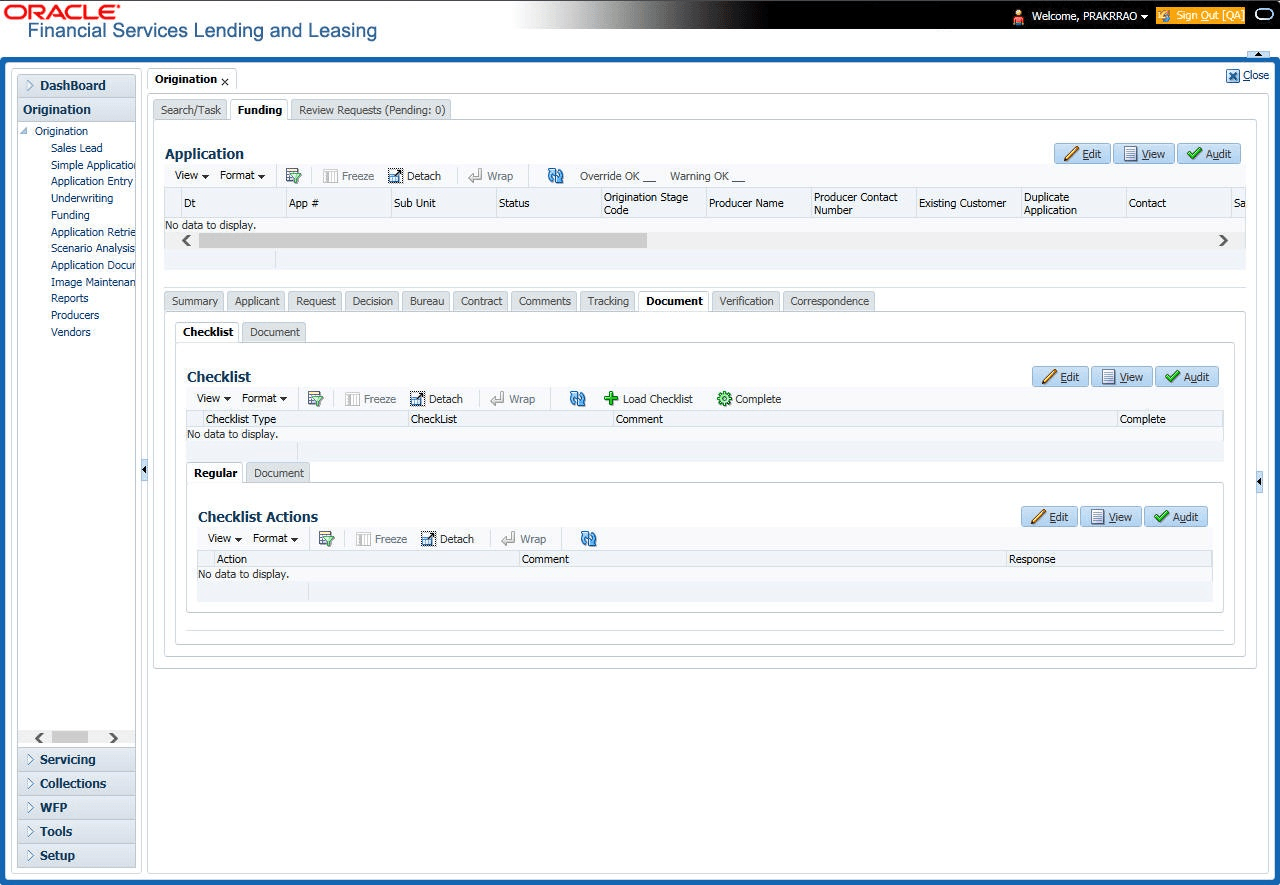The image size is (1280, 885).
Task: Open the Verification tab
Action: (747, 301)
